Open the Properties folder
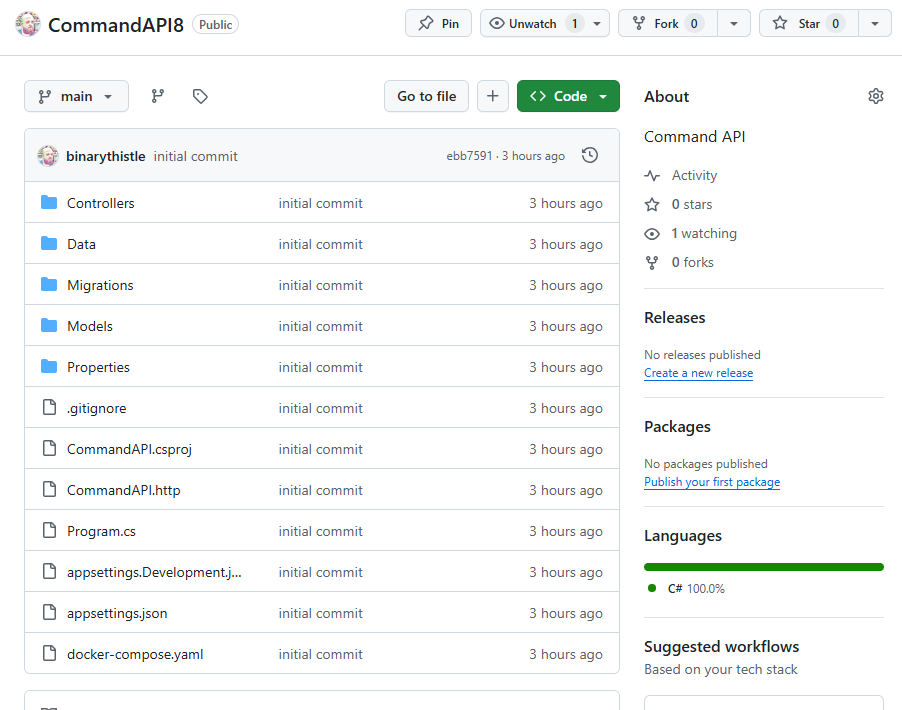Image resolution: width=902 pixels, height=710 pixels. click(98, 367)
